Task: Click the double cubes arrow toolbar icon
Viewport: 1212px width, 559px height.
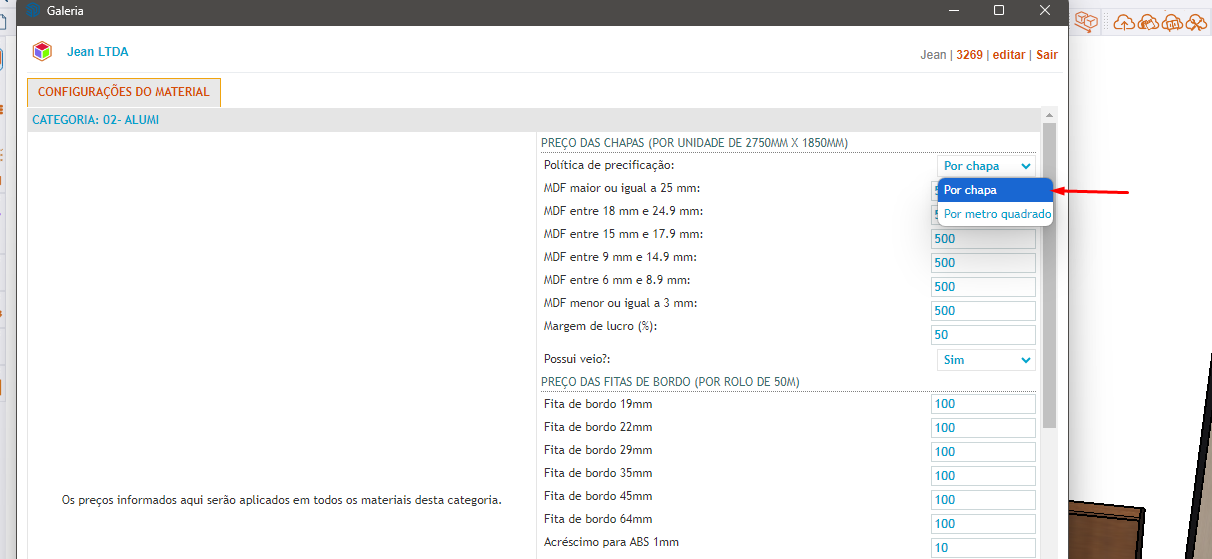Action: (x=1087, y=21)
